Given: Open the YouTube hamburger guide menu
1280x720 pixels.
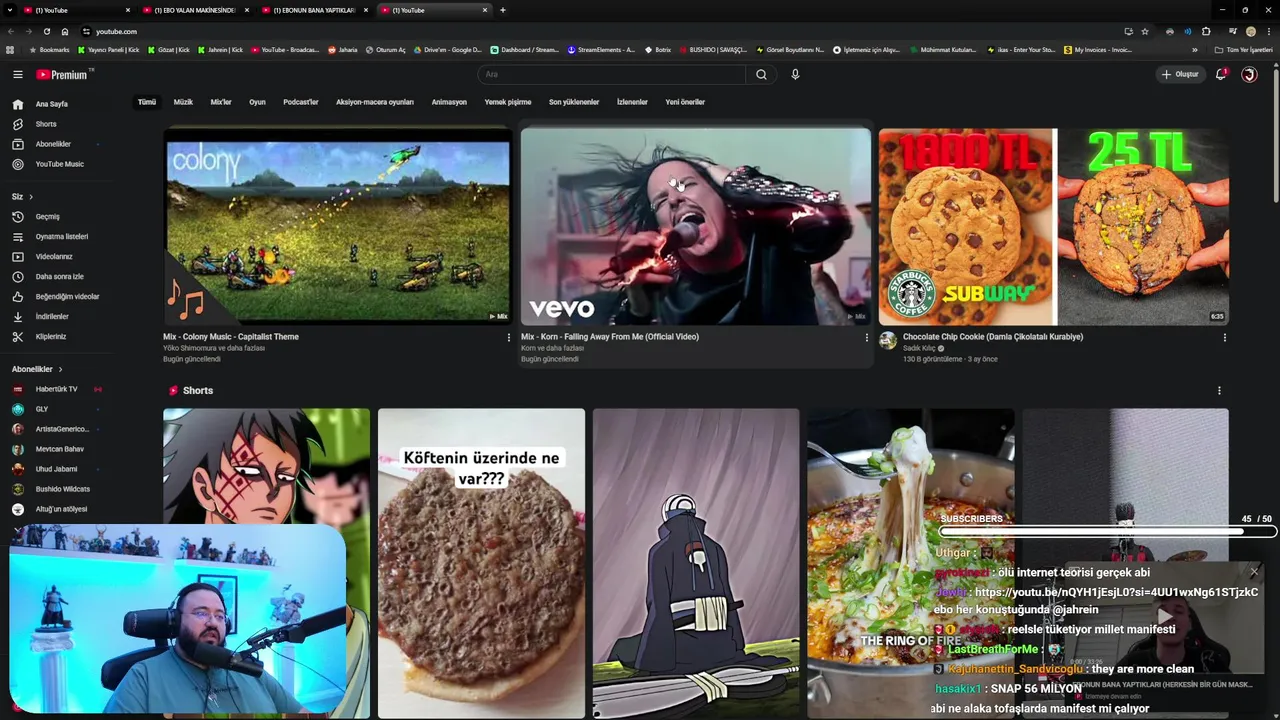Looking at the screenshot, I should pyautogui.click(x=17, y=74).
